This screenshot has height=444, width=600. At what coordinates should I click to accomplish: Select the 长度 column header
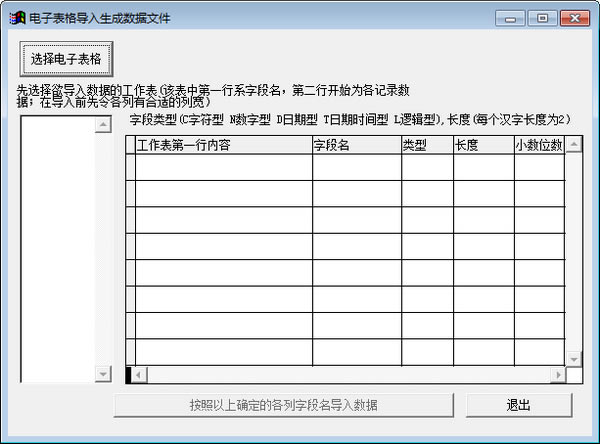pyautogui.click(x=483, y=145)
